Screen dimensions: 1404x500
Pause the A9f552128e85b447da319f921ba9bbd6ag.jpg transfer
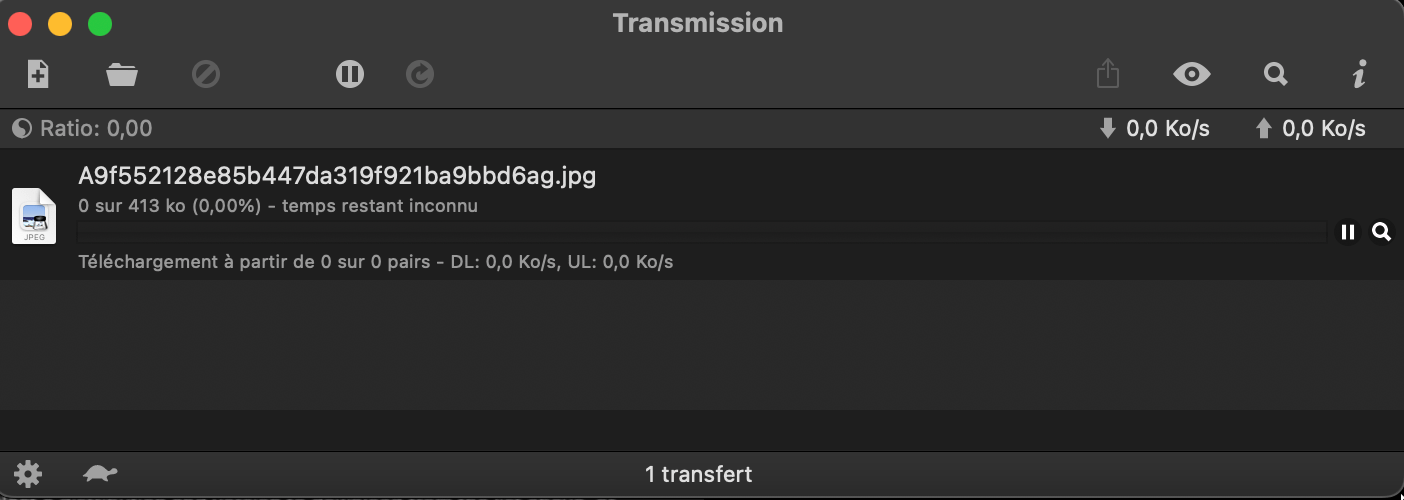[x=1348, y=232]
